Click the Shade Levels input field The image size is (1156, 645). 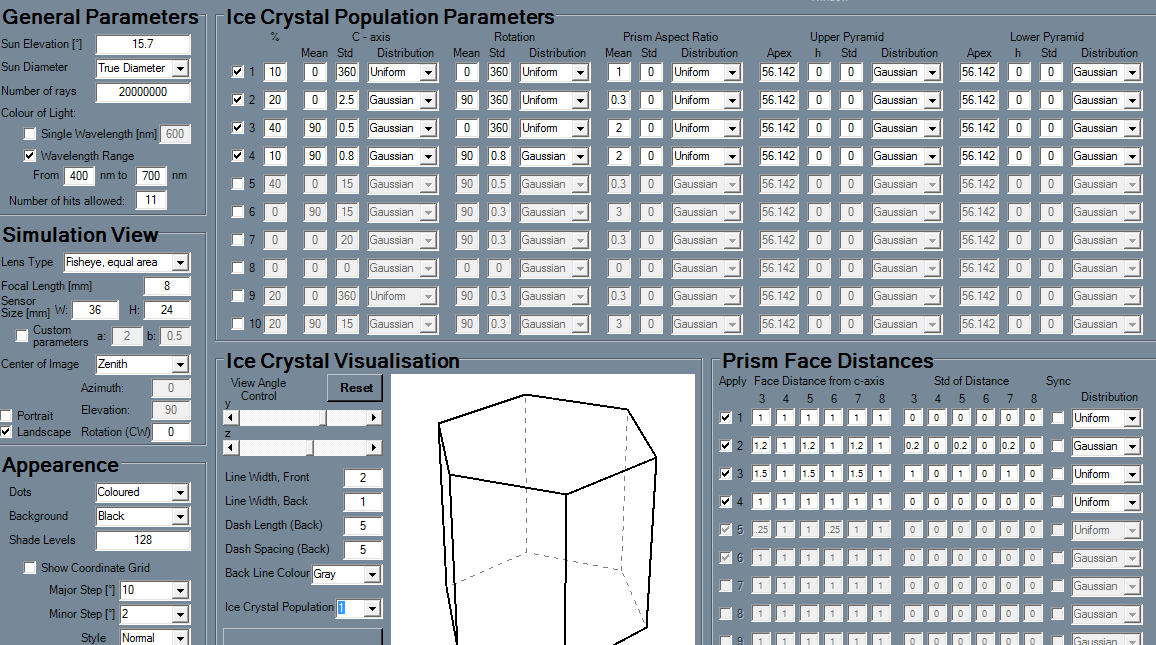click(x=143, y=540)
